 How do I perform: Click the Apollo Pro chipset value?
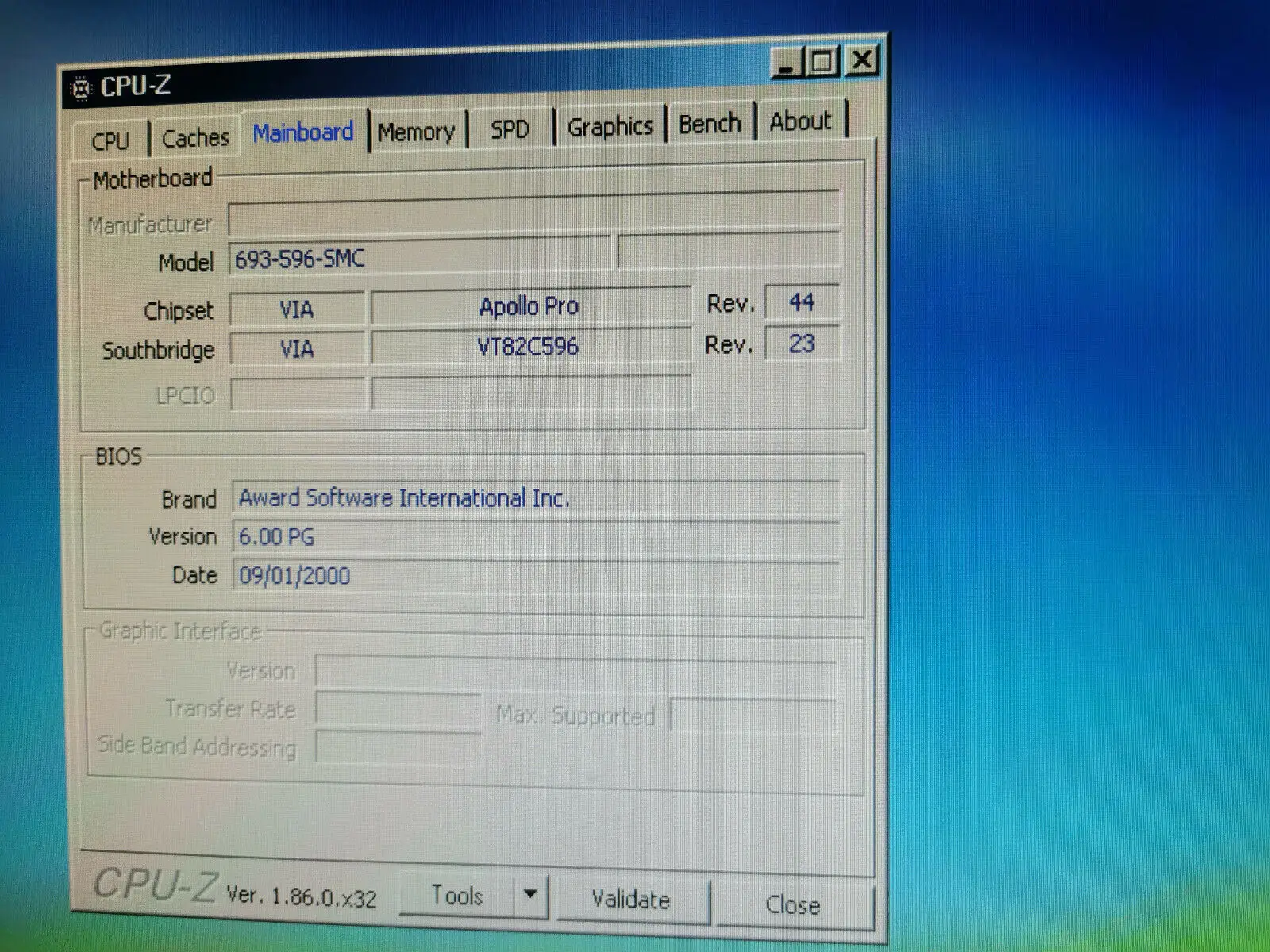point(529,305)
